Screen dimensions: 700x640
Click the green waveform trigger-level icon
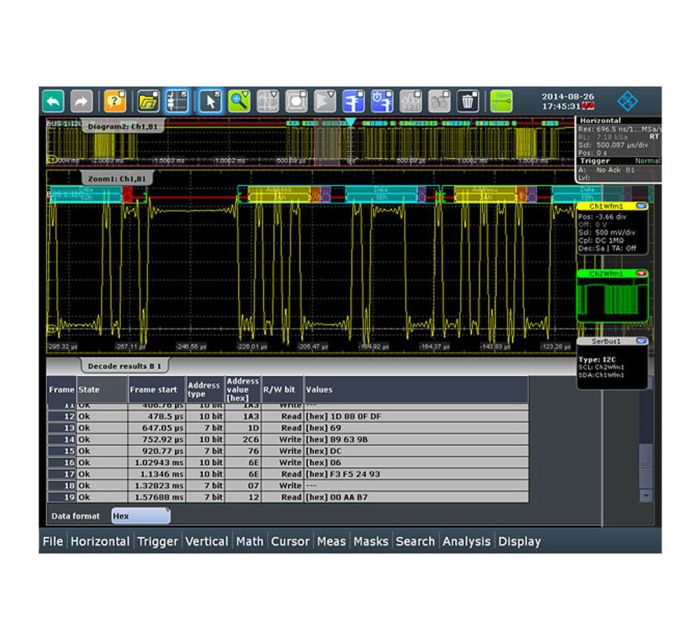tap(501, 101)
